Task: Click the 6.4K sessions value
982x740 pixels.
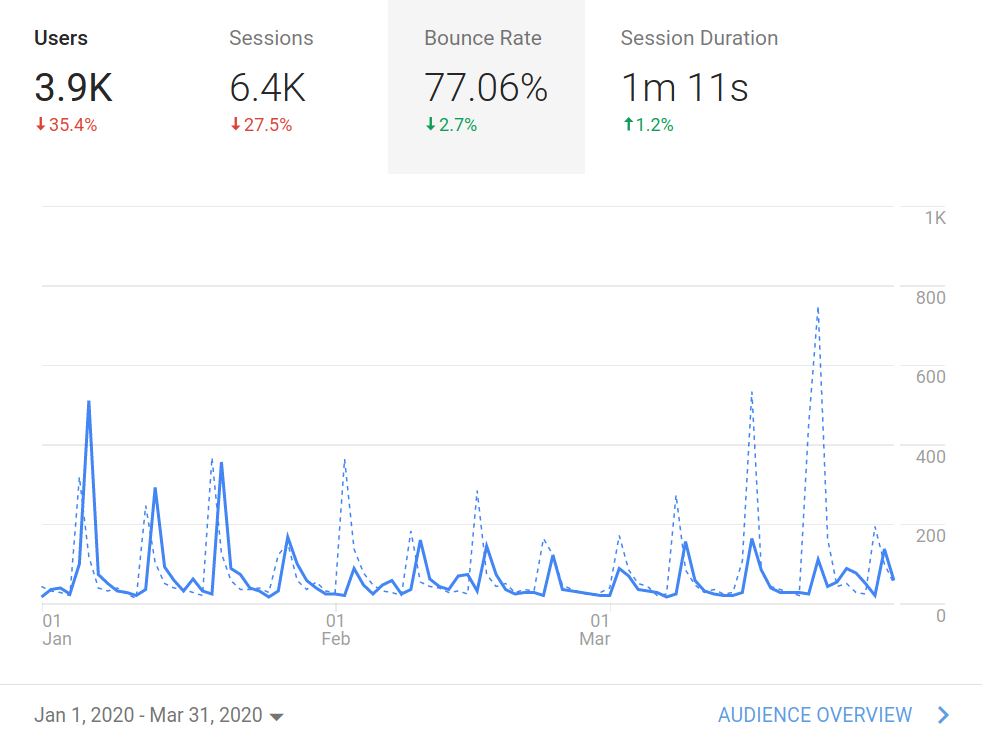Action: coord(267,87)
